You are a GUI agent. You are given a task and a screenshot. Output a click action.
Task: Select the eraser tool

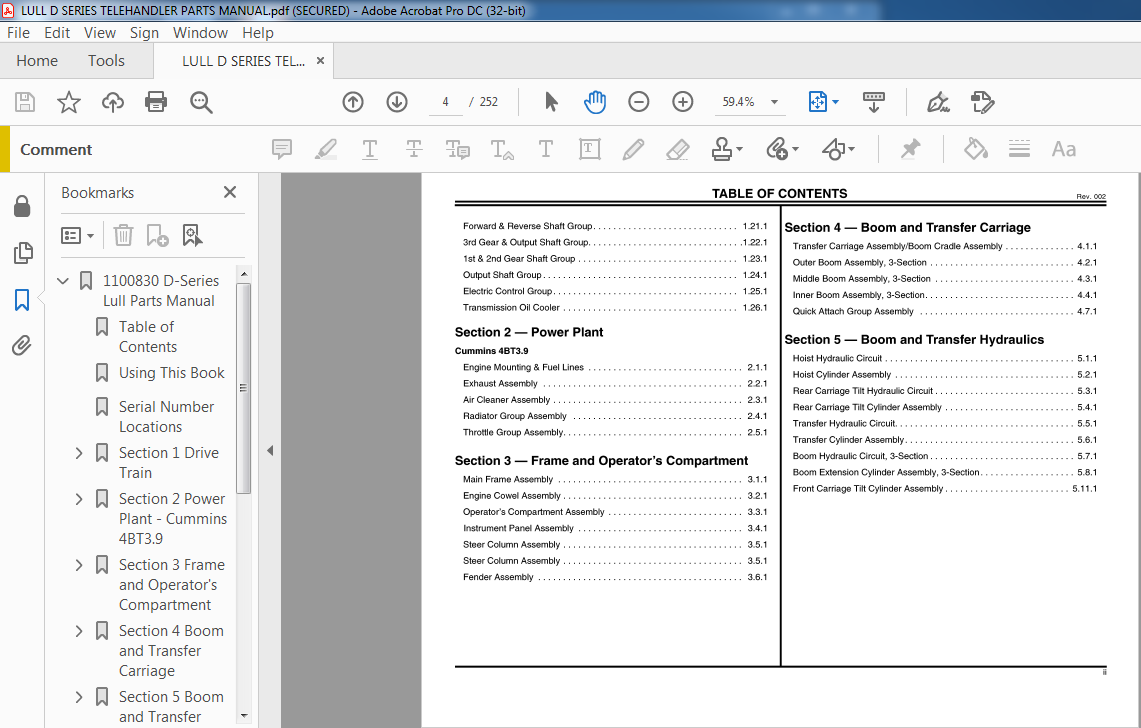click(677, 149)
